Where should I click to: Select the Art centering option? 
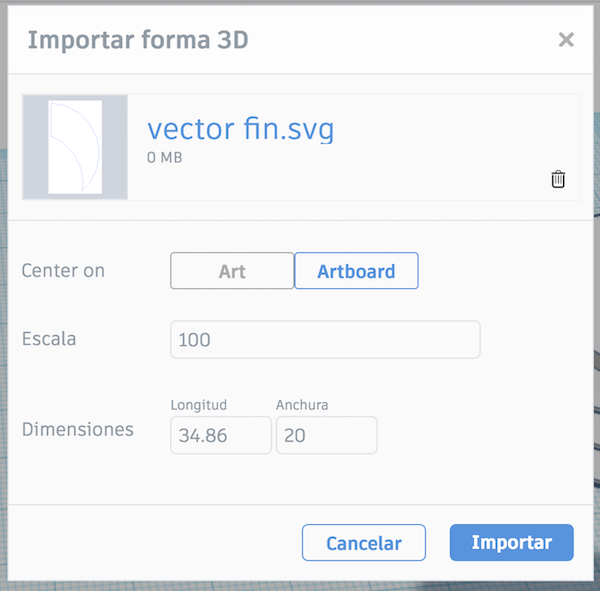coord(232,271)
